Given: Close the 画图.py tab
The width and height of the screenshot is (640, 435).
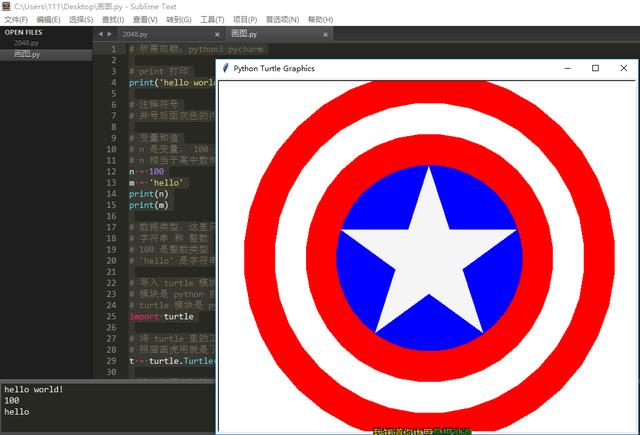Looking at the screenshot, I should 325,35.
